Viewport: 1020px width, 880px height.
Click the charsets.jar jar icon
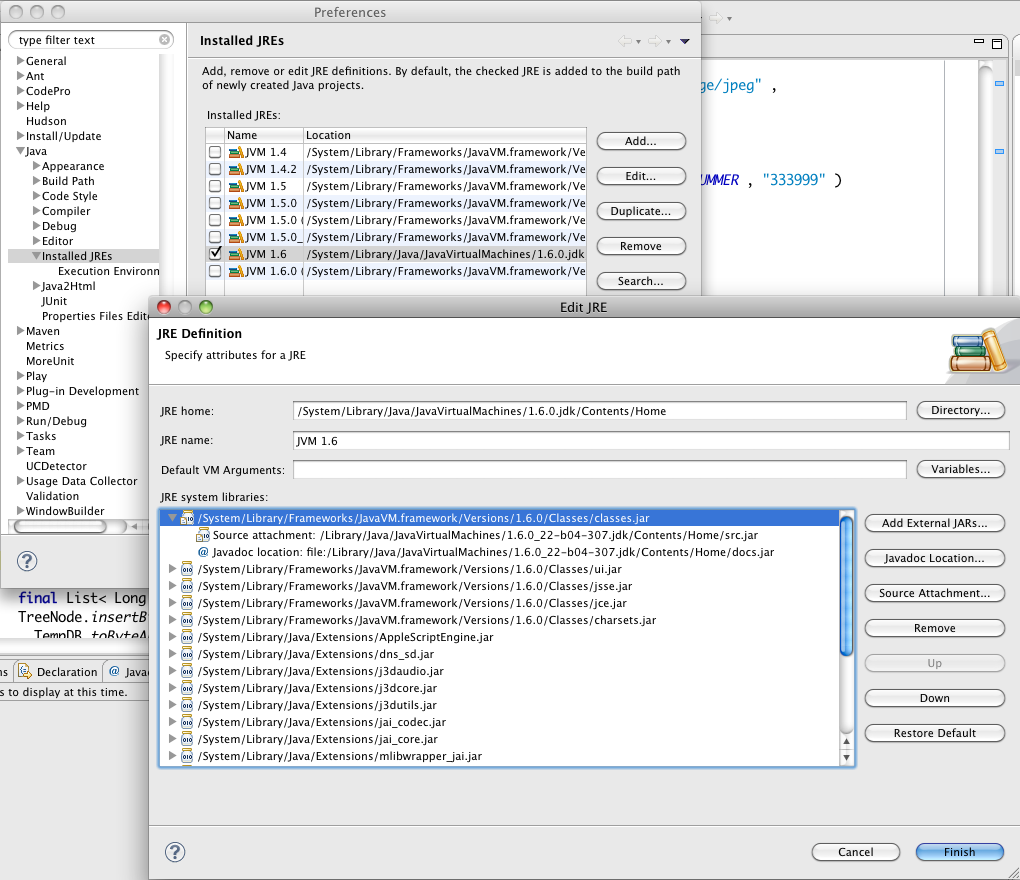pyautogui.click(x=187, y=620)
